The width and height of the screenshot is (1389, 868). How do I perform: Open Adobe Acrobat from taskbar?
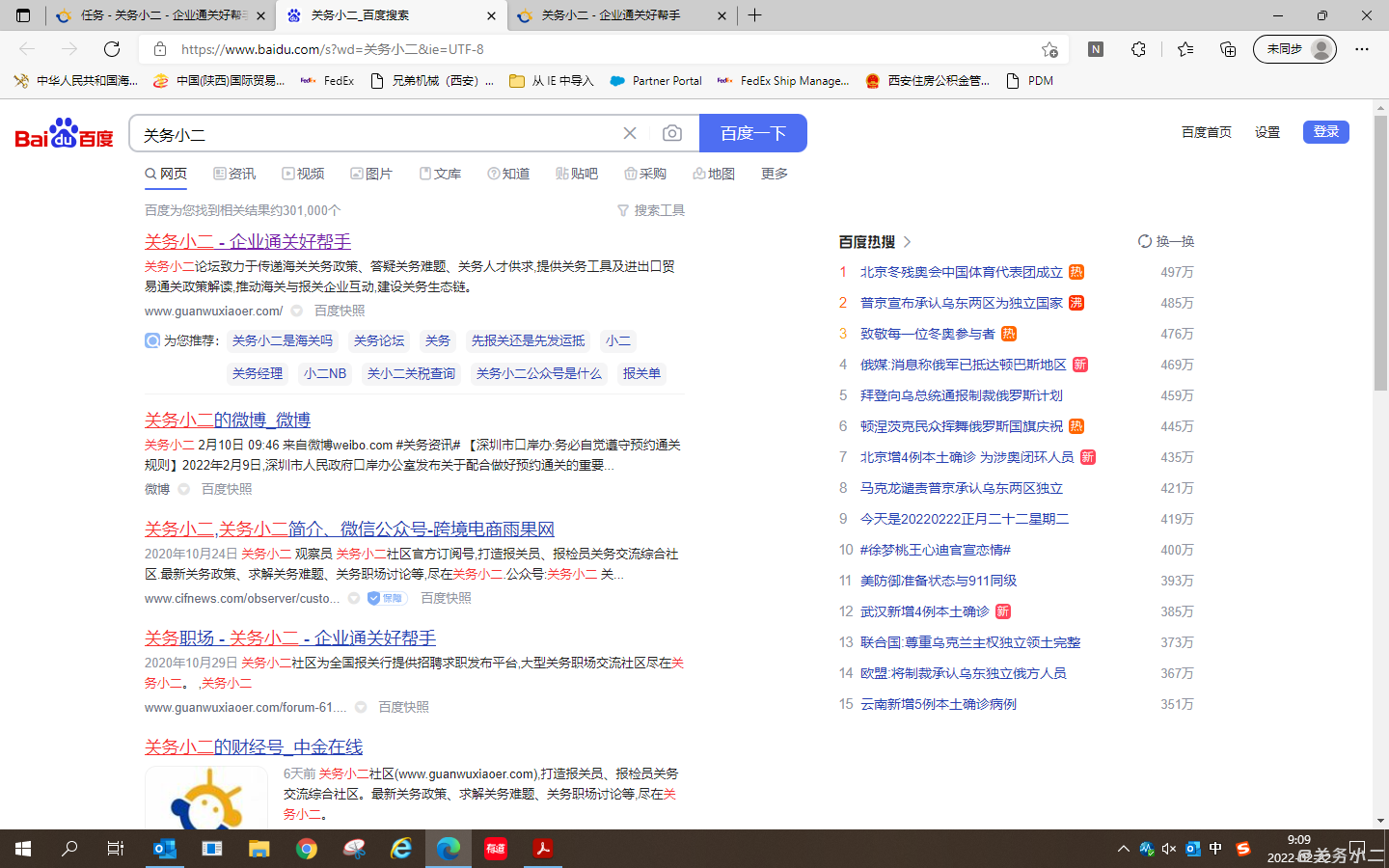coord(543,849)
